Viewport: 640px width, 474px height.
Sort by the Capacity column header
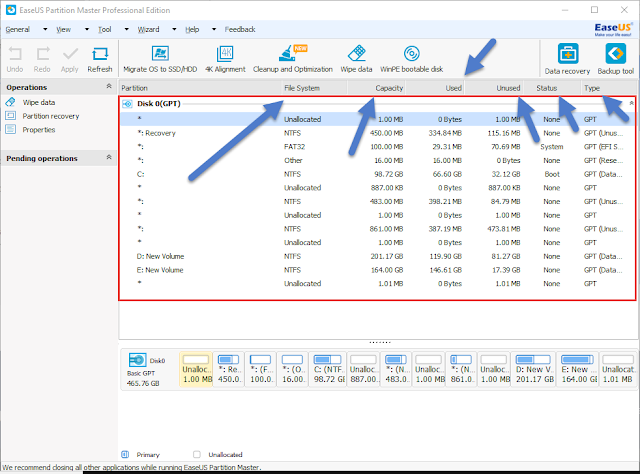click(x=377, y=88)
